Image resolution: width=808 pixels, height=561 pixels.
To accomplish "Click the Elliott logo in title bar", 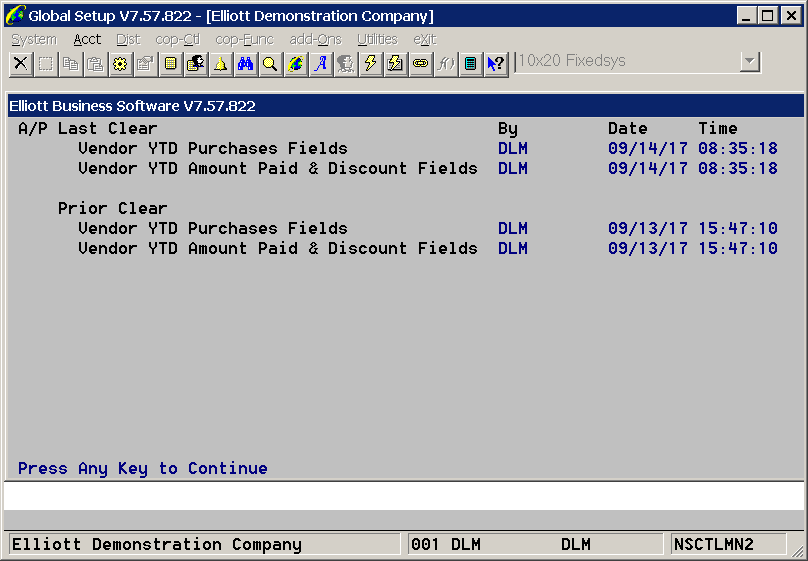I will (15, 15).
